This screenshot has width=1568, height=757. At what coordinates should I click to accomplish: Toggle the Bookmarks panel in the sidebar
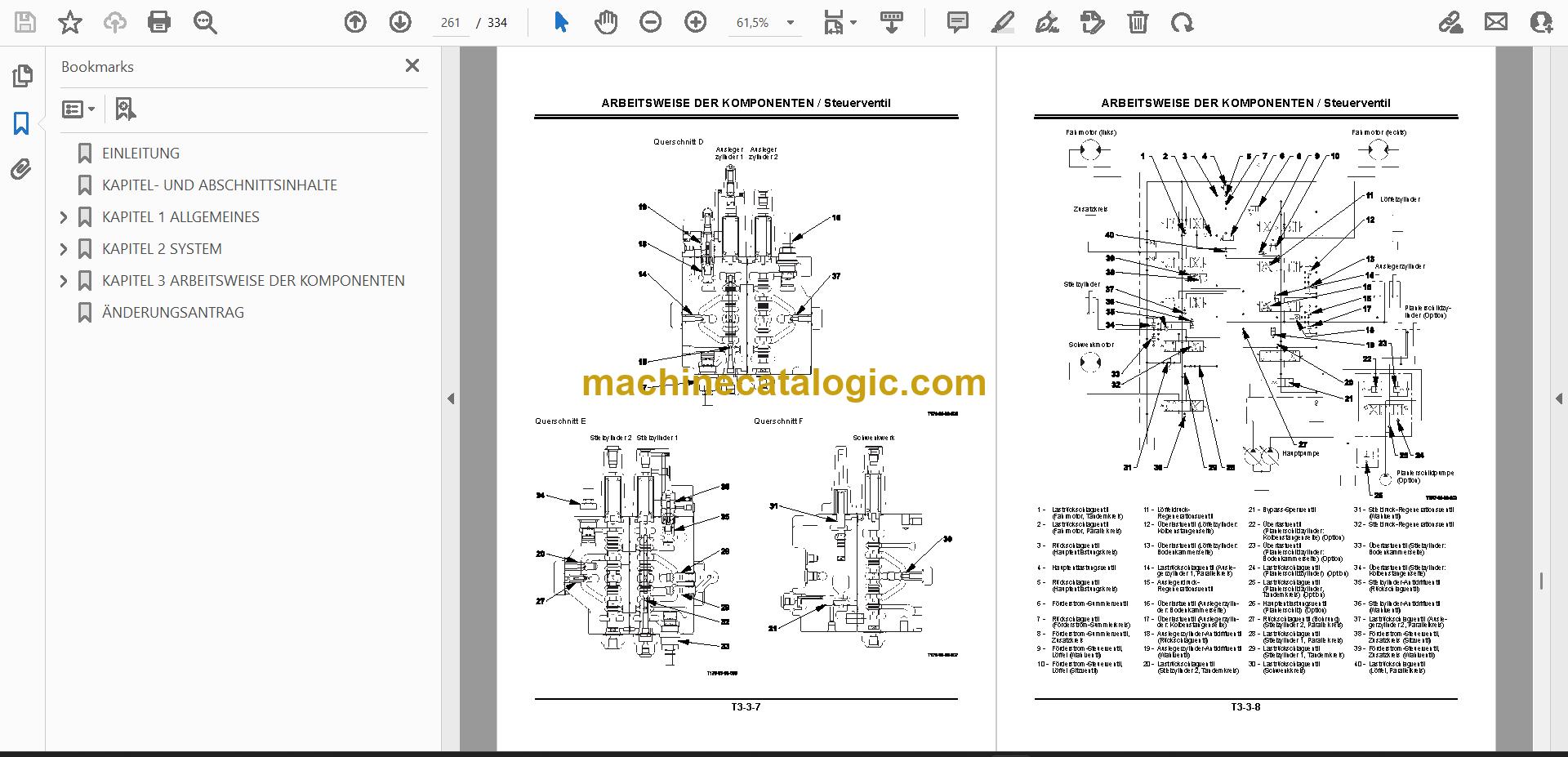click(x=21, y=123)
